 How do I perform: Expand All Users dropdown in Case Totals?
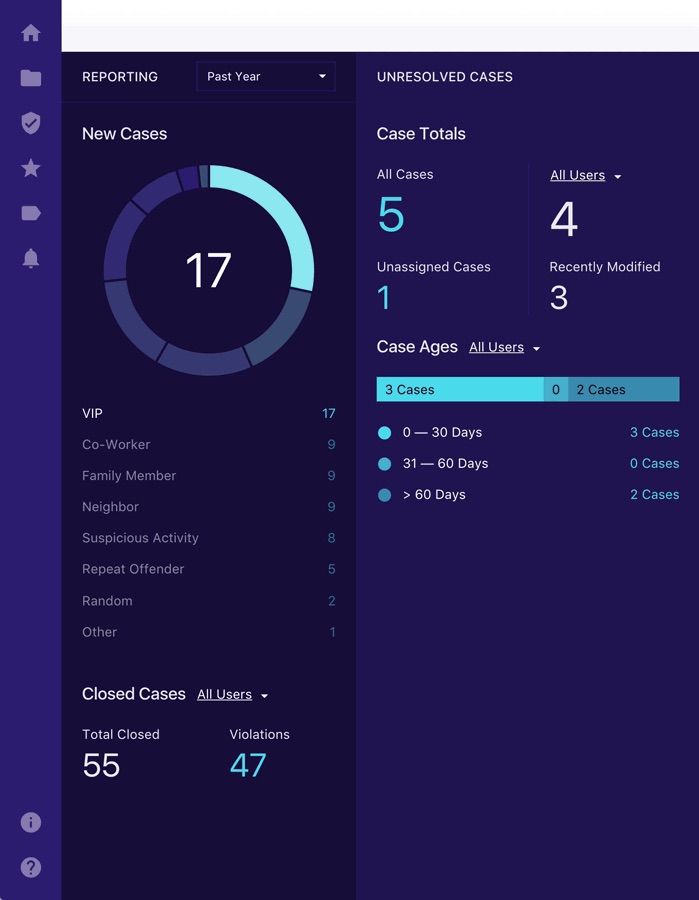(x=585, y=176)
